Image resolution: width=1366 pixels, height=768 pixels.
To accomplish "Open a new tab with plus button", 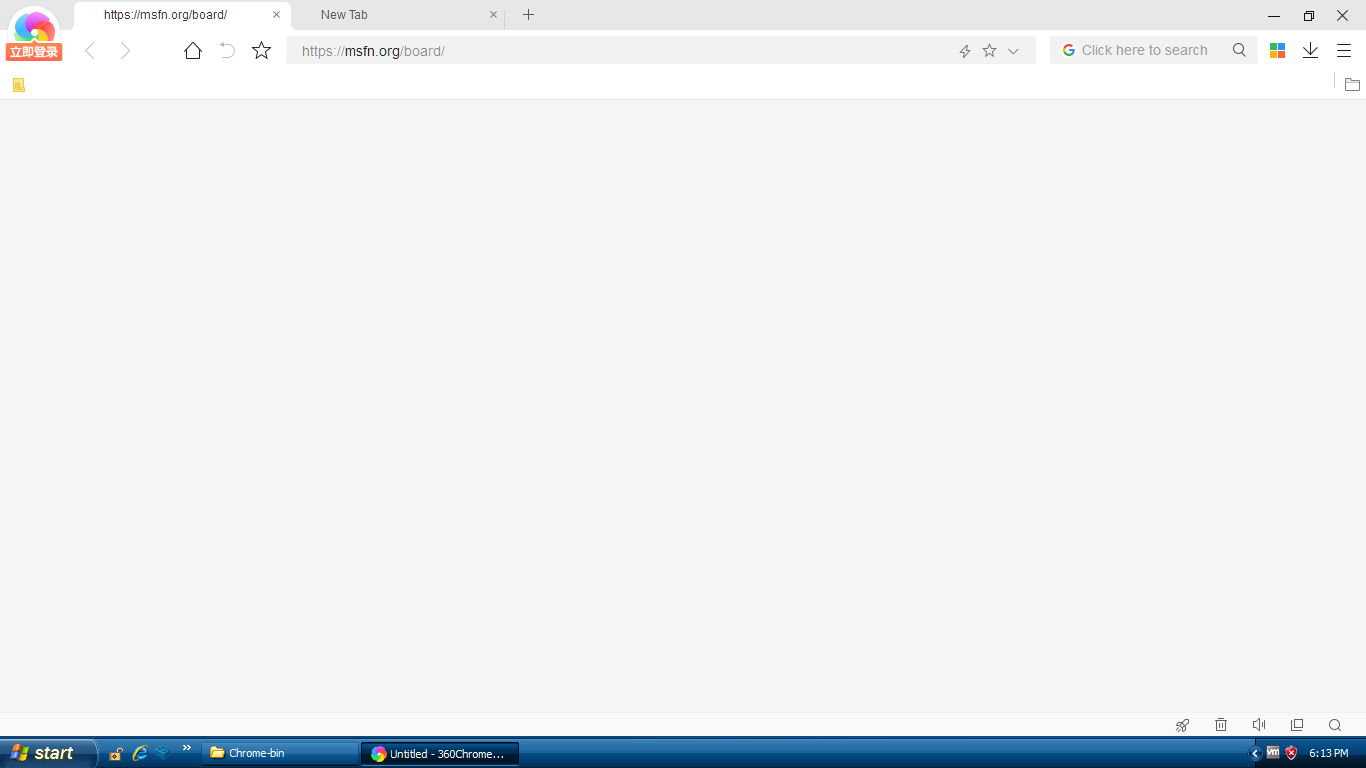I will 529,15.
